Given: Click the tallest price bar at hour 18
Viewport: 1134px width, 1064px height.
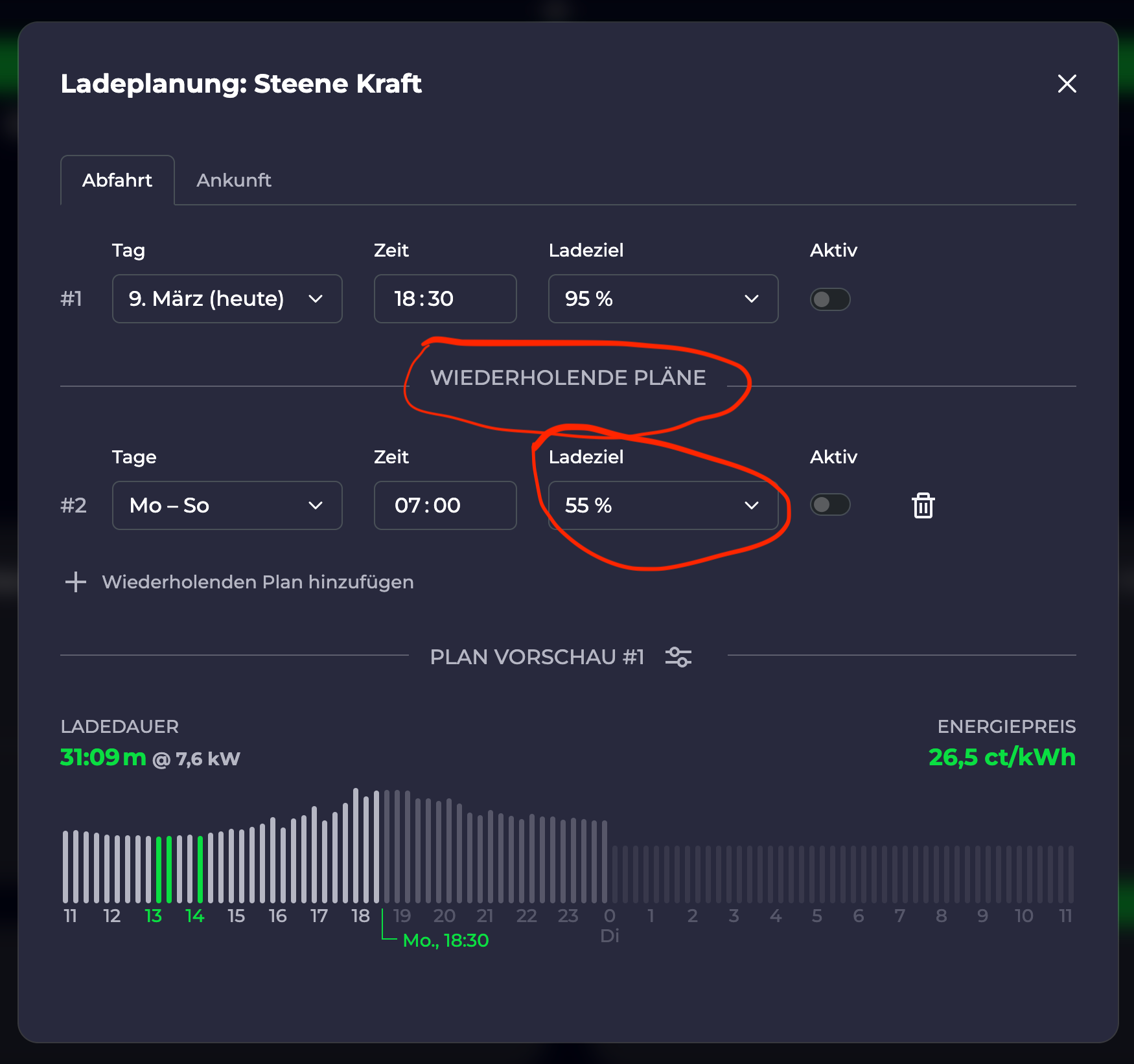Looking at the screenshot, I should click(x=356, y=846).
